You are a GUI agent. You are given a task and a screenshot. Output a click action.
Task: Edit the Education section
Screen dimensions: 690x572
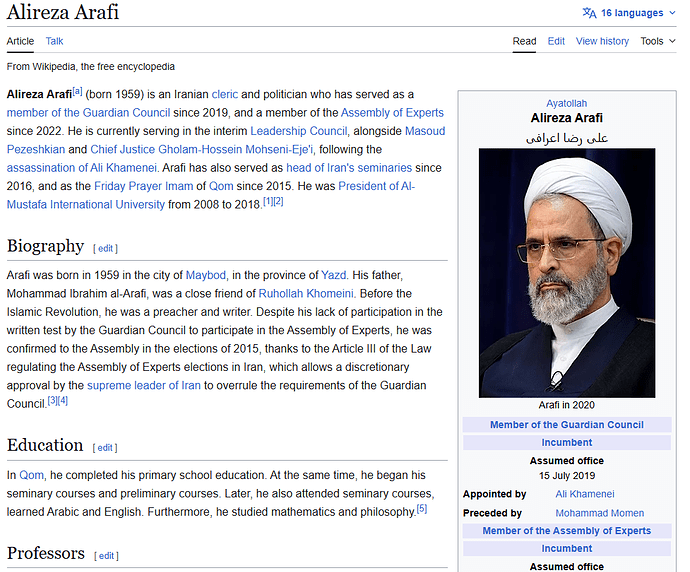(105, 447)
